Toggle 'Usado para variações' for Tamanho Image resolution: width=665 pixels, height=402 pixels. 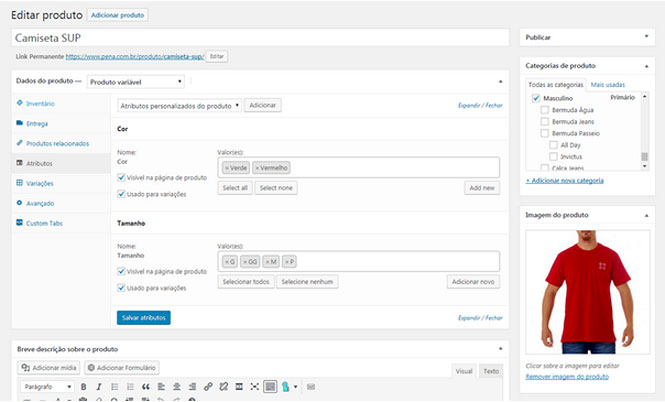pyautogui.click(x=121, y=288)
